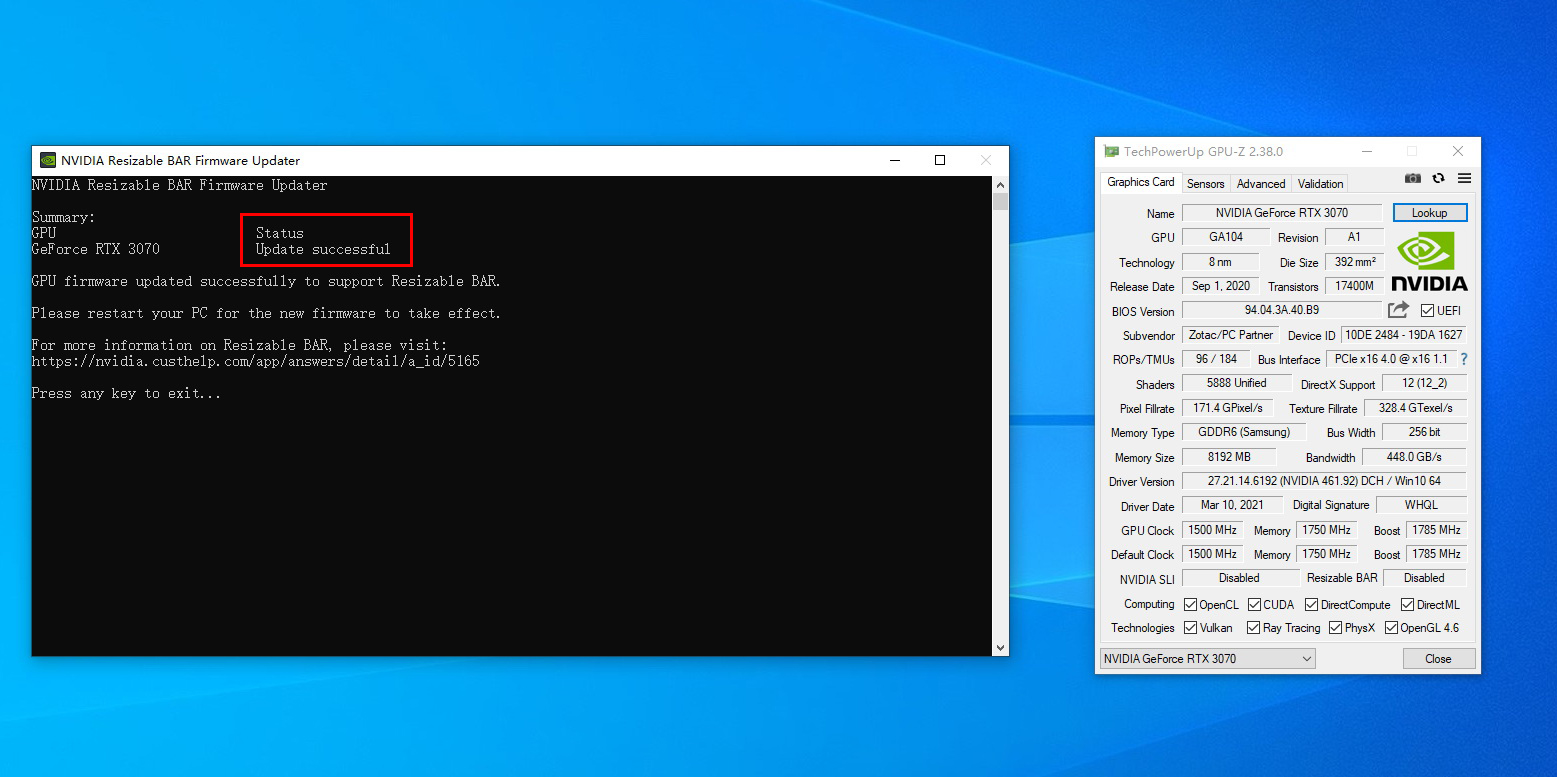Click the Die Size field 392 mm²
This screenshot has width=1557, height=777.
pyautogui.click(x=1354, y=262)
